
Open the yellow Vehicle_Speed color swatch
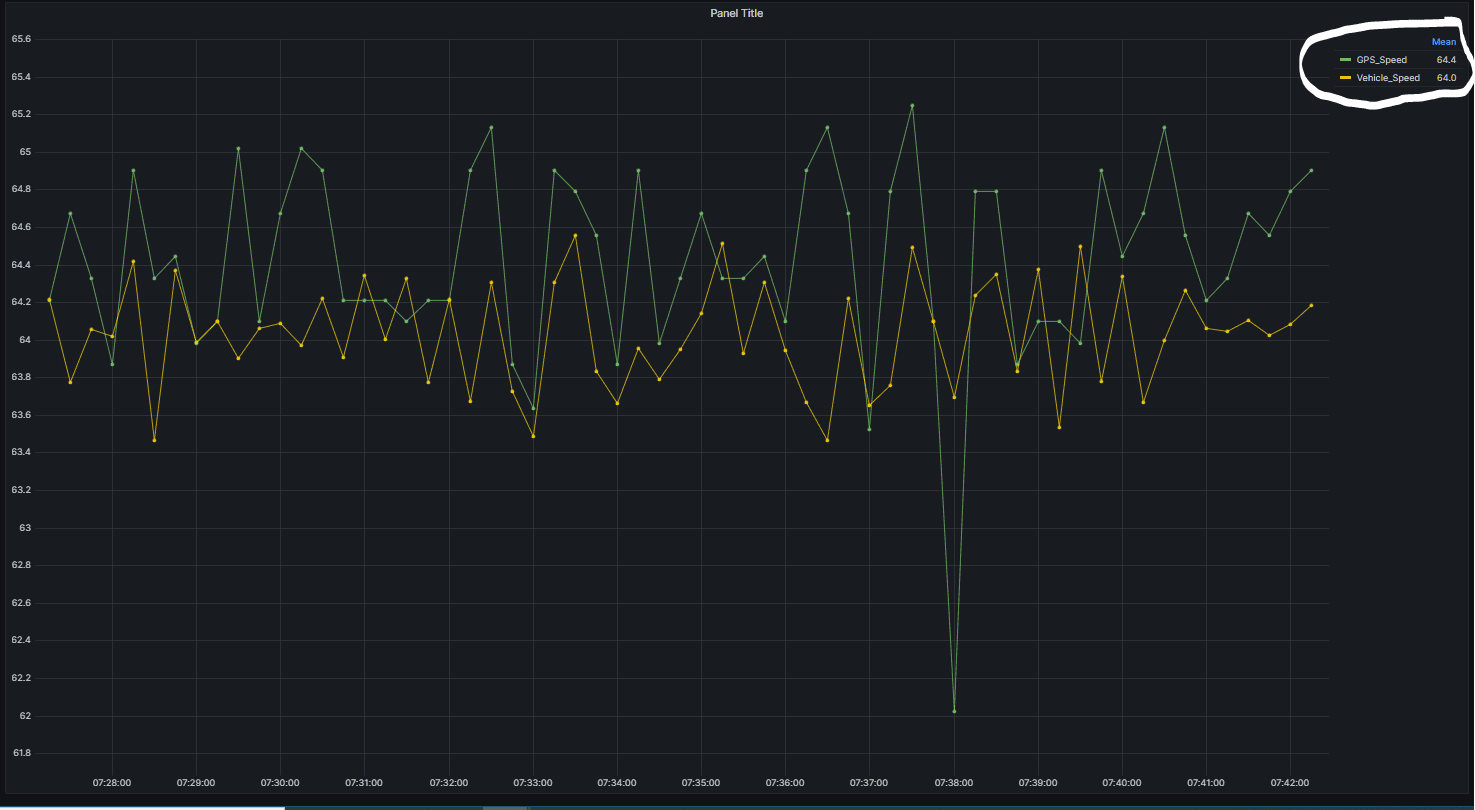1345,77
